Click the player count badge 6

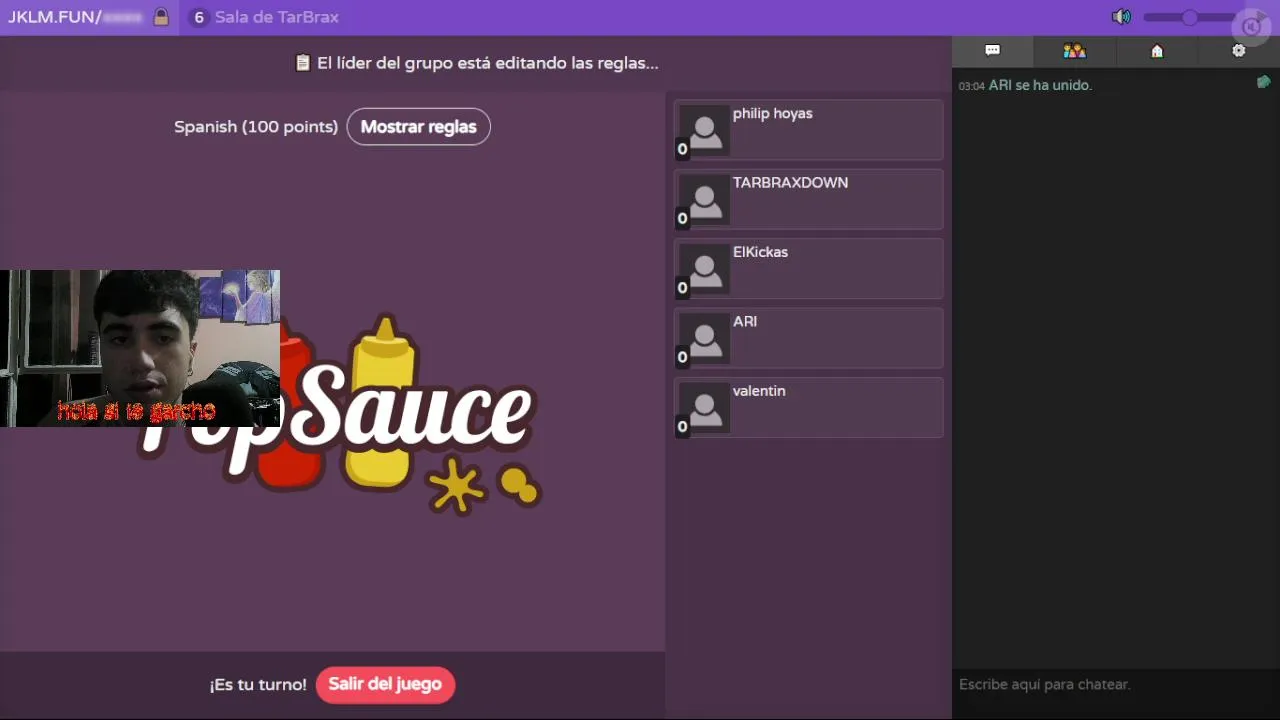pos(199,17)
